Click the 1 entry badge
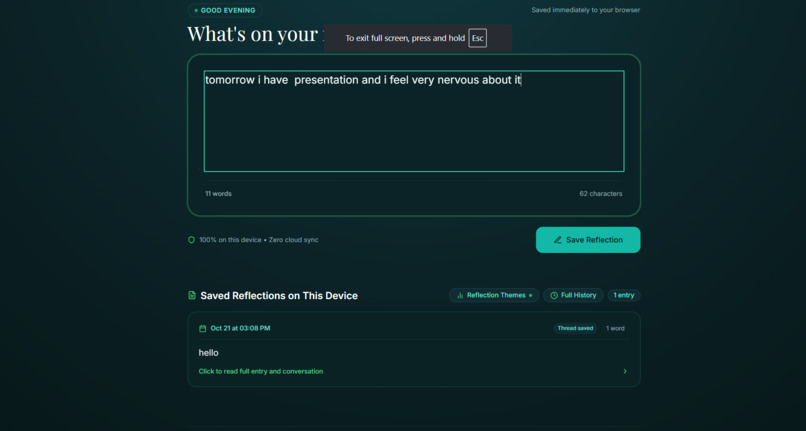Viewport: 806px width, 431px height. 624,295
